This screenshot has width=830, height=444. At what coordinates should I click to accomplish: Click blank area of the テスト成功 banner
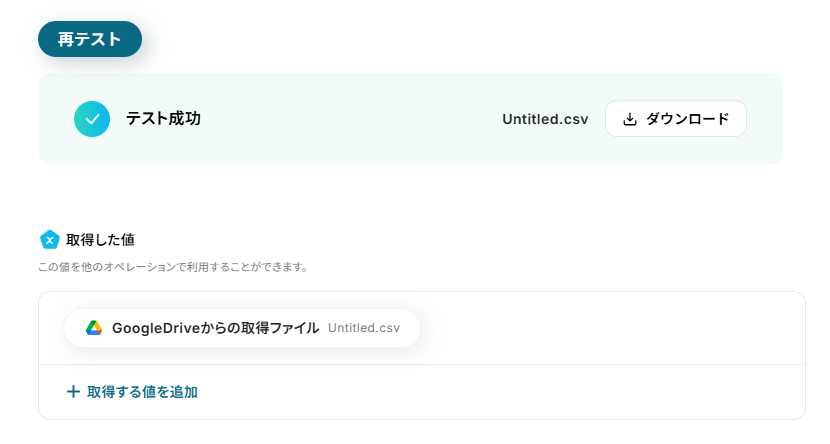pyautogui.click(x=349, y=119)
